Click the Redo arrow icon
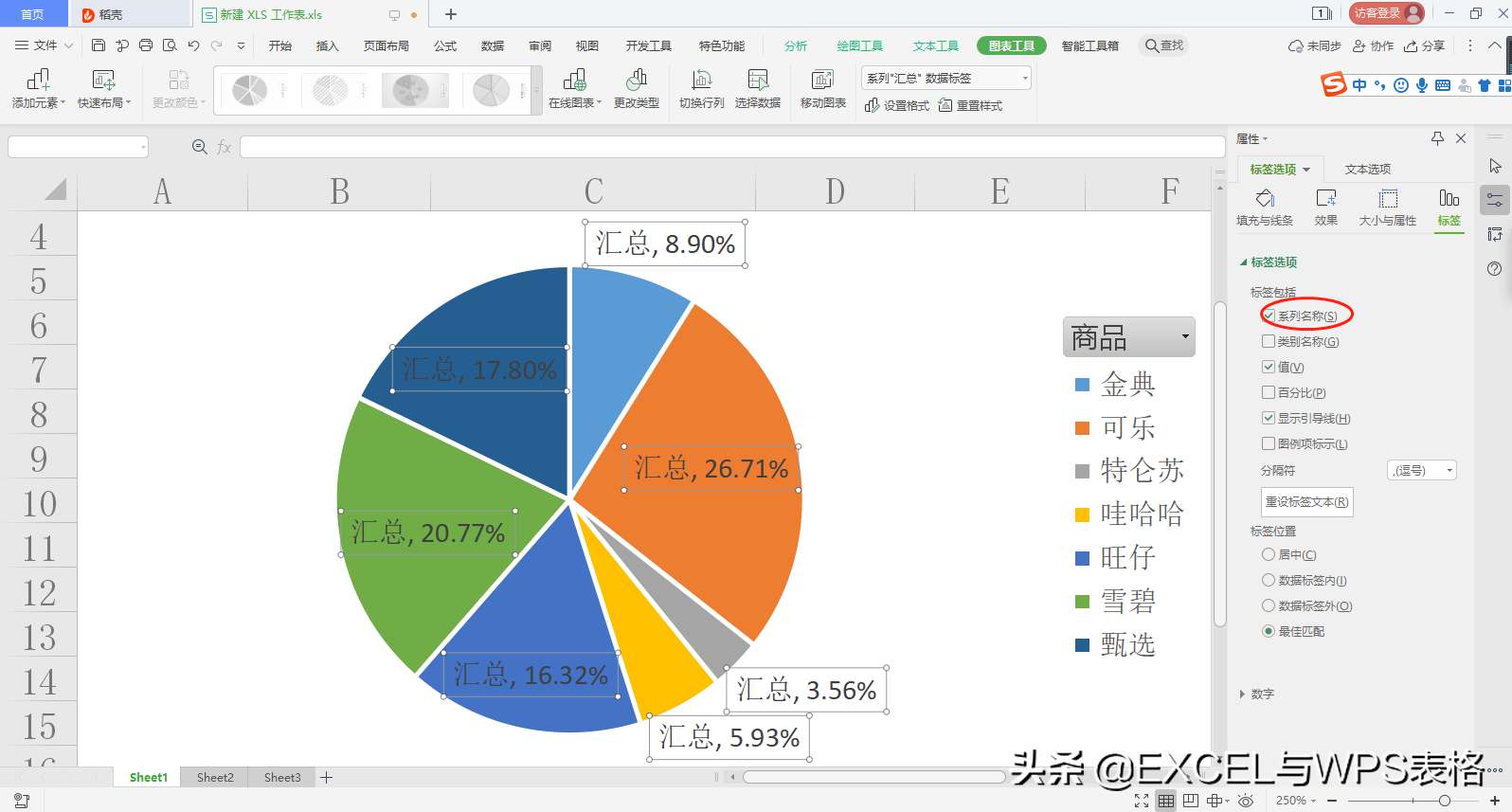This screenshot has height=812, width=1512. point(217,45)
